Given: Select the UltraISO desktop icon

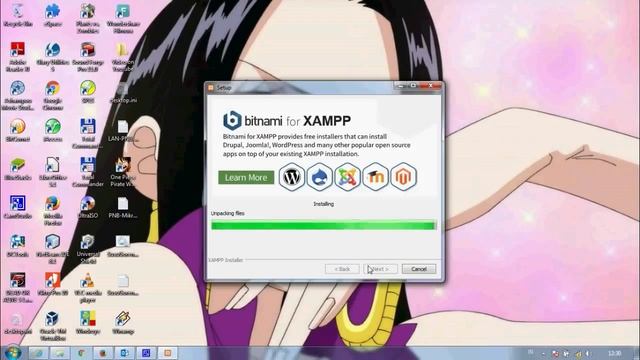Looking at the screenshot, I should click(88, 207).
